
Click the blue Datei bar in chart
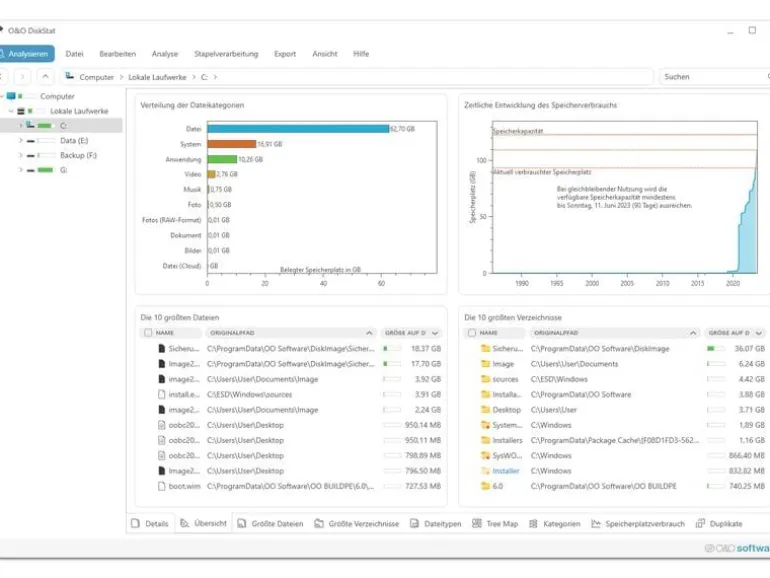point(298,129)
